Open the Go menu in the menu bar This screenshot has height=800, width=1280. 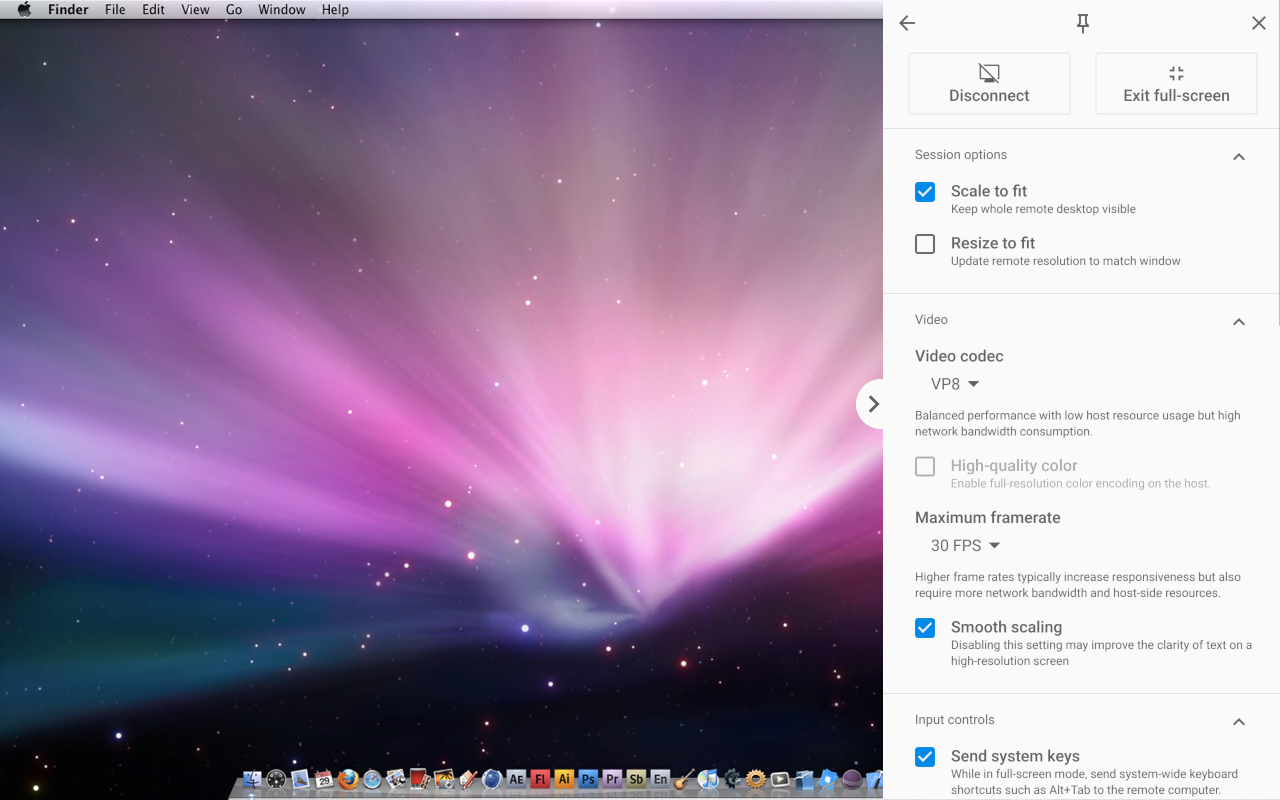pyautogui.click(x=233, y=9)
